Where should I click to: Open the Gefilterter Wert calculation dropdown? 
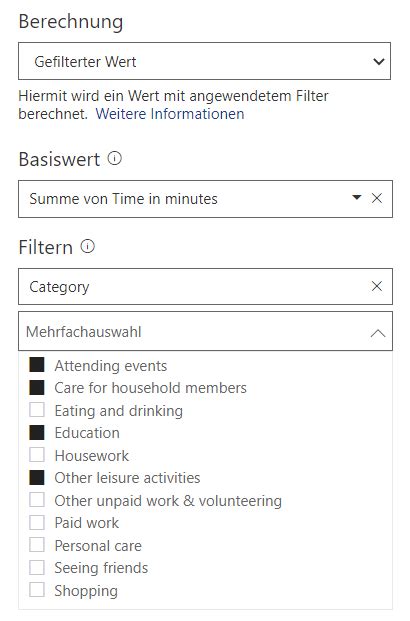click(x=204, y=61)
